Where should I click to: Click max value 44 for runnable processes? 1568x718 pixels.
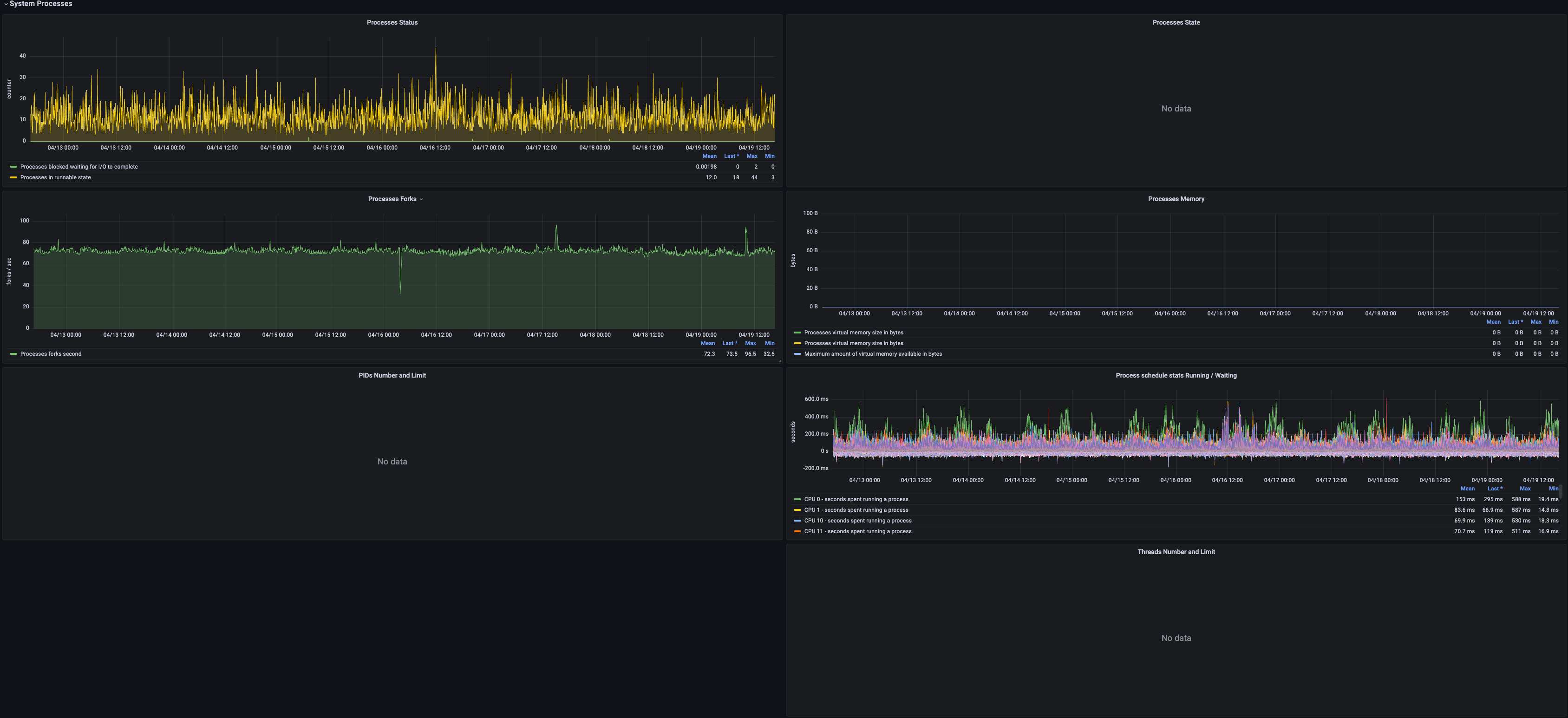754,178
